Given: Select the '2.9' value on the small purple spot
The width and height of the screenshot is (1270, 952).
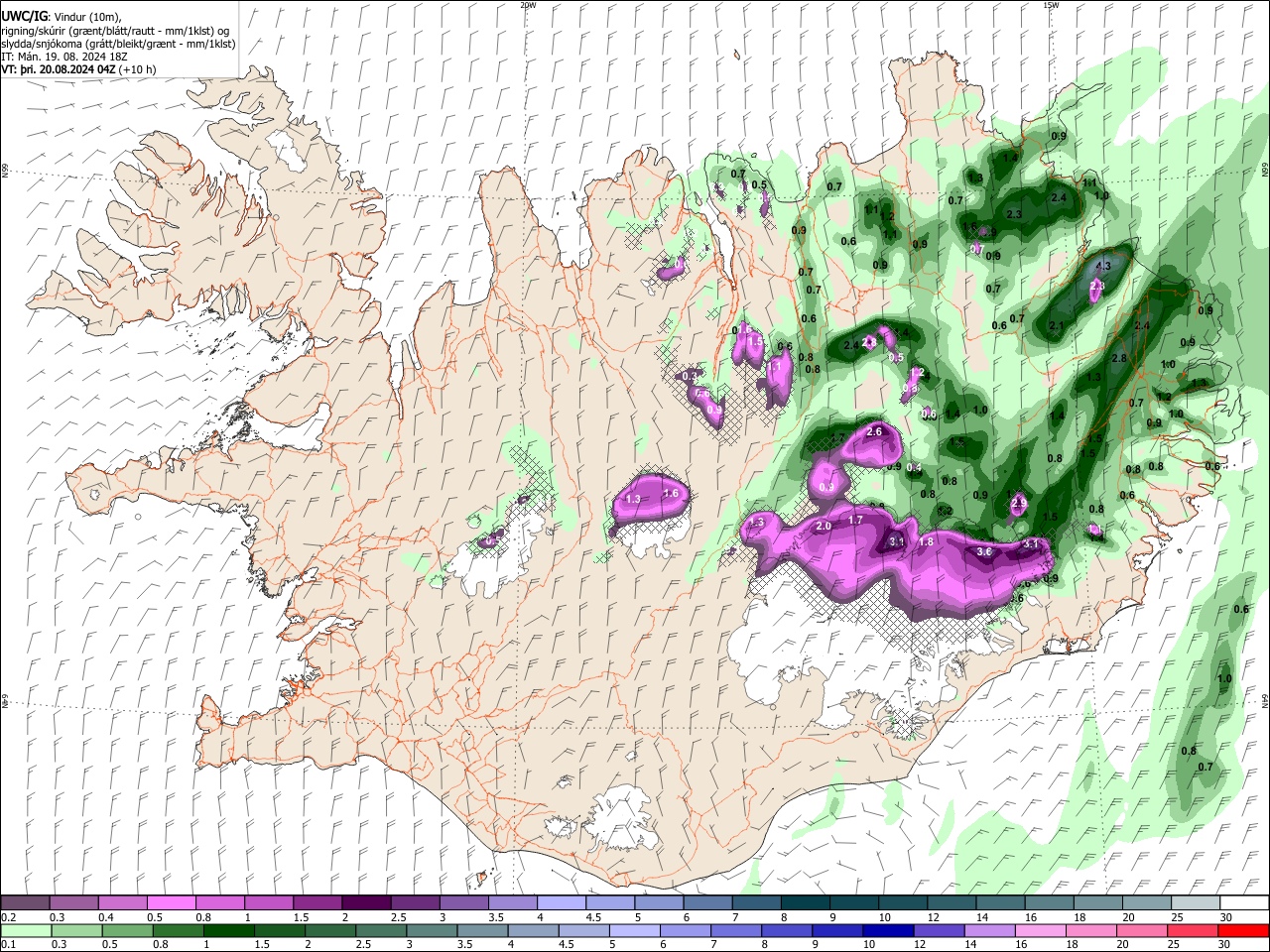Looking at the screenshot, I should coord(1019,504).
